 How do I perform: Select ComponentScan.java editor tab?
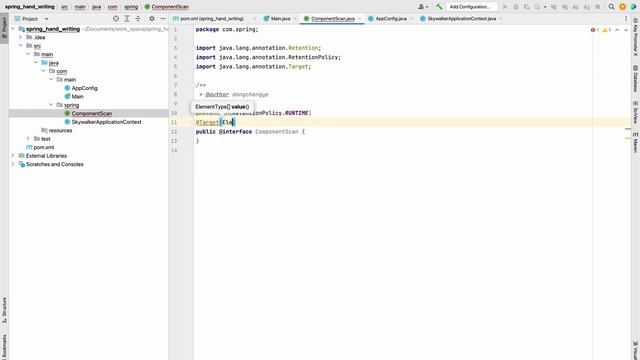332,19
